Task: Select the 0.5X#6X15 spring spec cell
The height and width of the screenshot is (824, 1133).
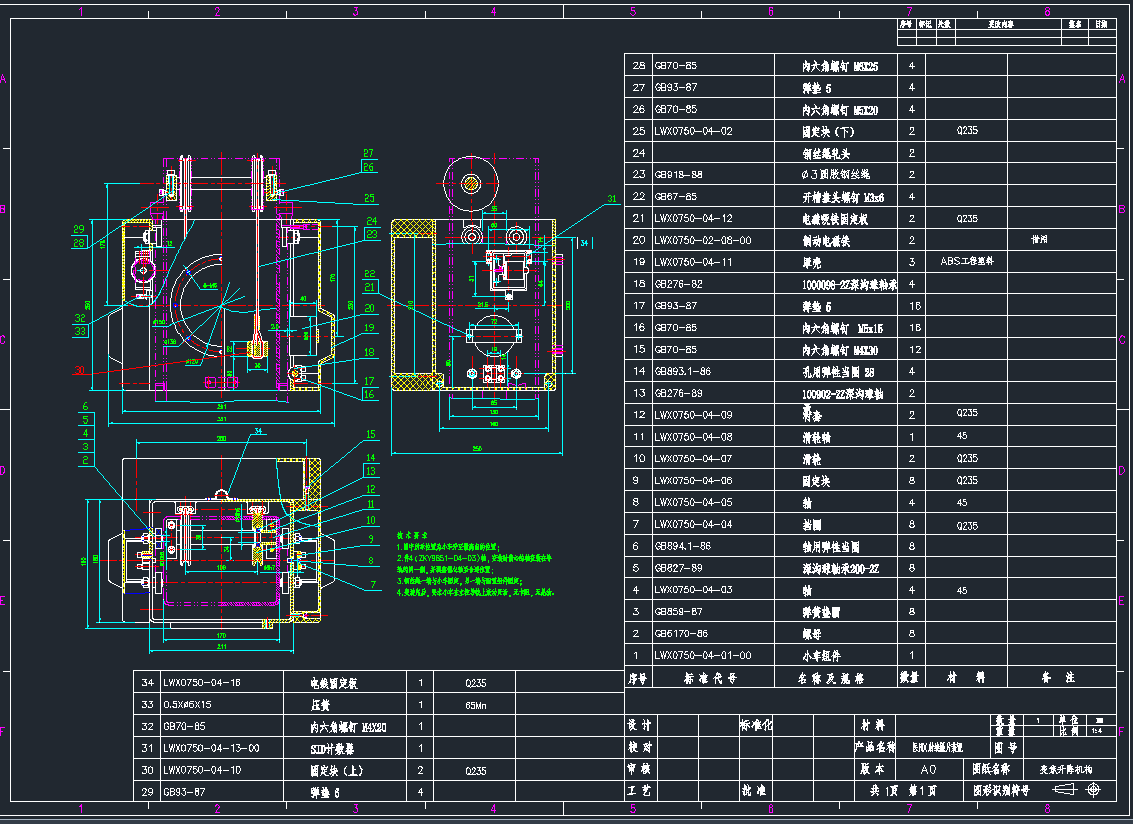Action: (x=191, y=705)
